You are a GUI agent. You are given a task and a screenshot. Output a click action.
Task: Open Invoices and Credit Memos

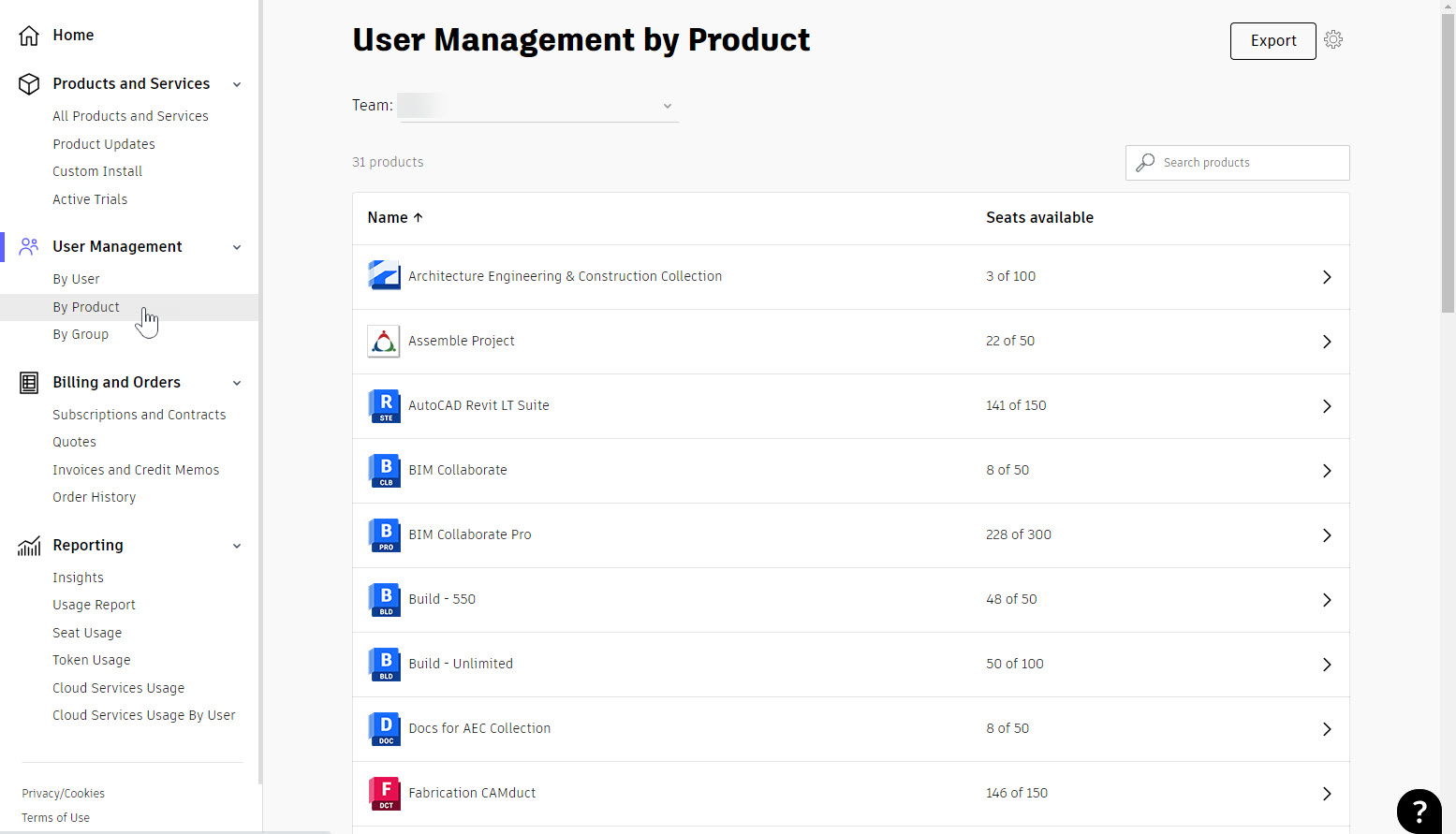[x=136, y=470]
